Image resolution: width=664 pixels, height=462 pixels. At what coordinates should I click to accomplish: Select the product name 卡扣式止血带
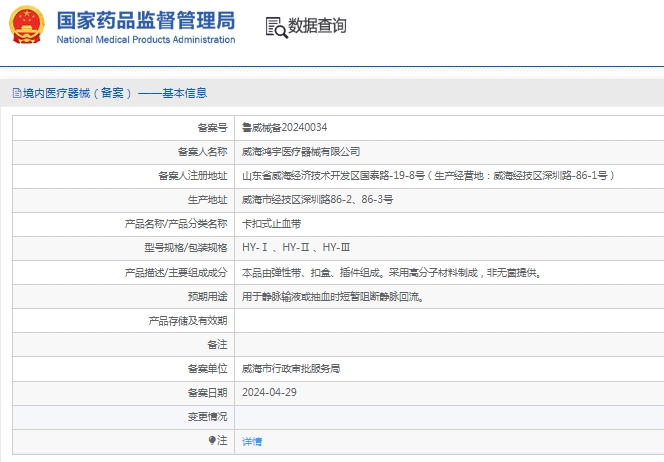click(271, 223)
